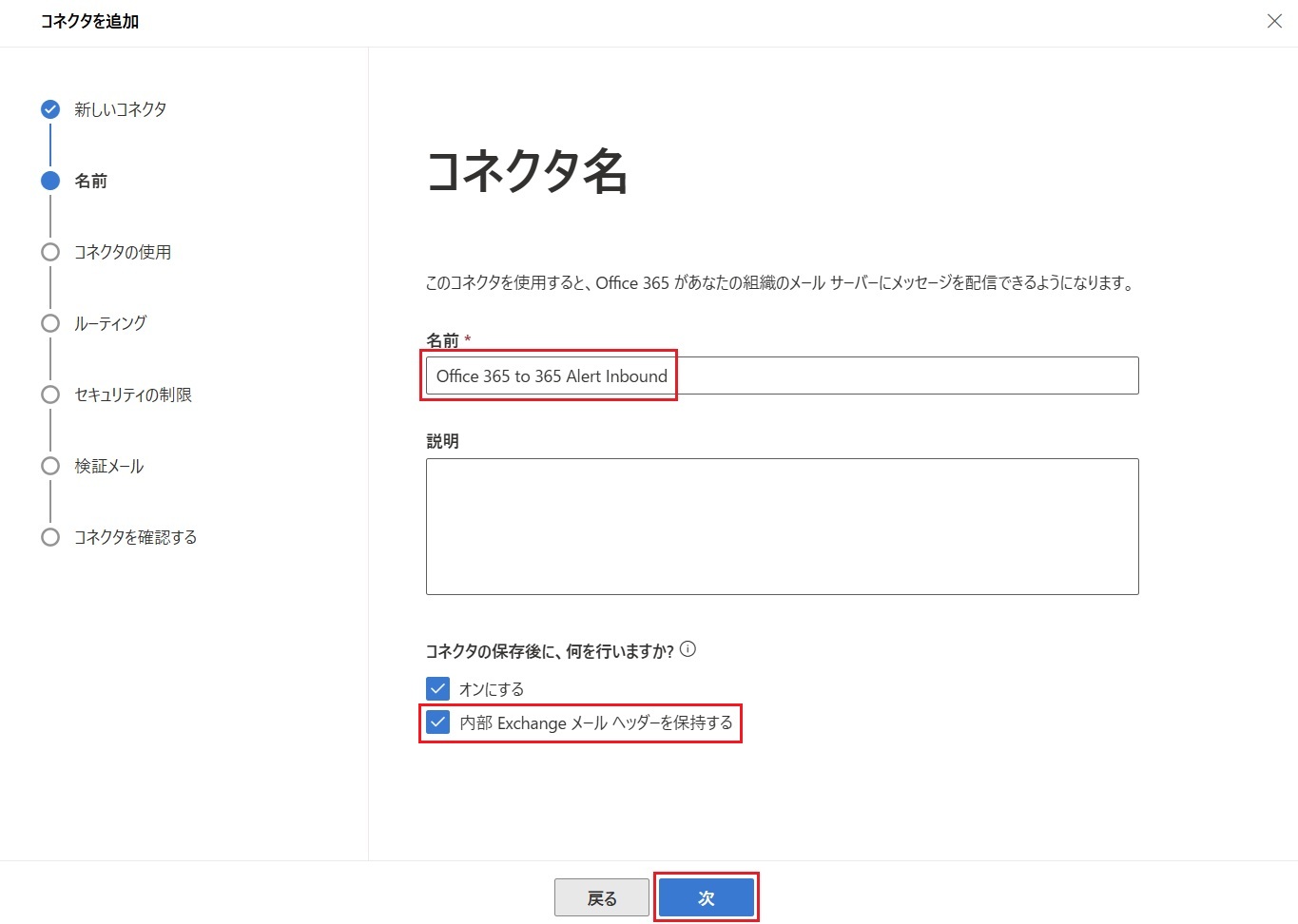The height and width of the screenshot is (924, 1298).
Task: Click inside the 説明 description text area
Action: tap(782, 527)
